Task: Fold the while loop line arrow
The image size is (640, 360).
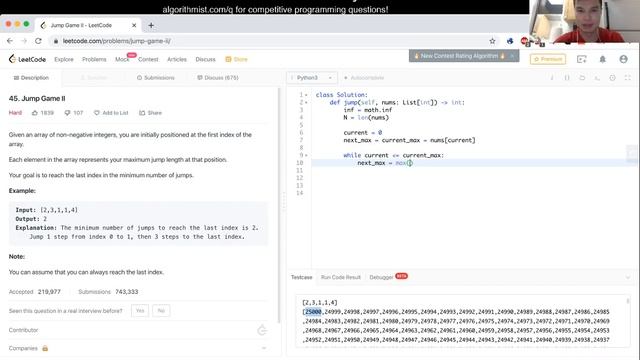Action: click(306, 155)
